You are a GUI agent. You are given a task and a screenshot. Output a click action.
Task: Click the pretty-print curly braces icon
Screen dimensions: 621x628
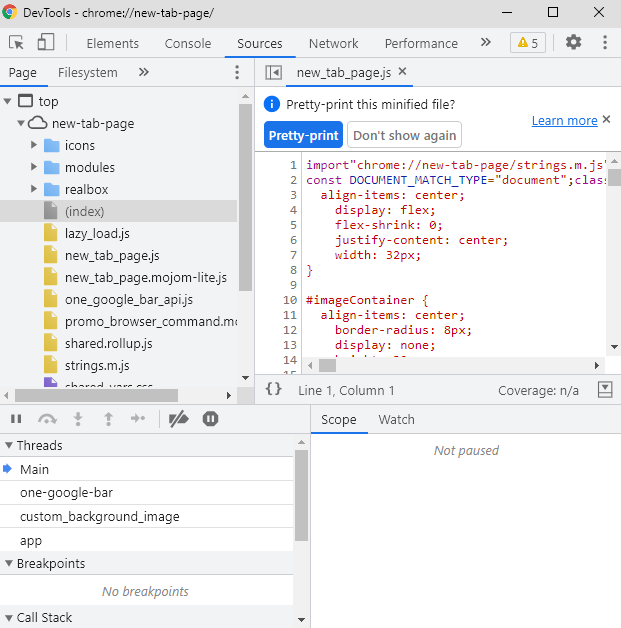[x=273, y=389]
